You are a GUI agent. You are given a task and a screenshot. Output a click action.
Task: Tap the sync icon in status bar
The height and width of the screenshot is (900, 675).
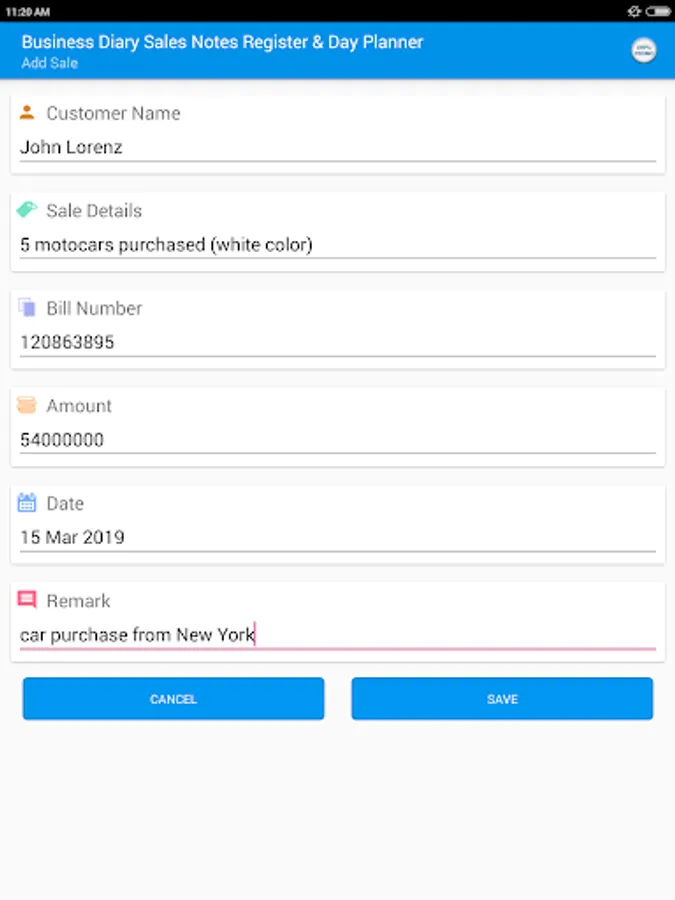(x=634, y=11)
